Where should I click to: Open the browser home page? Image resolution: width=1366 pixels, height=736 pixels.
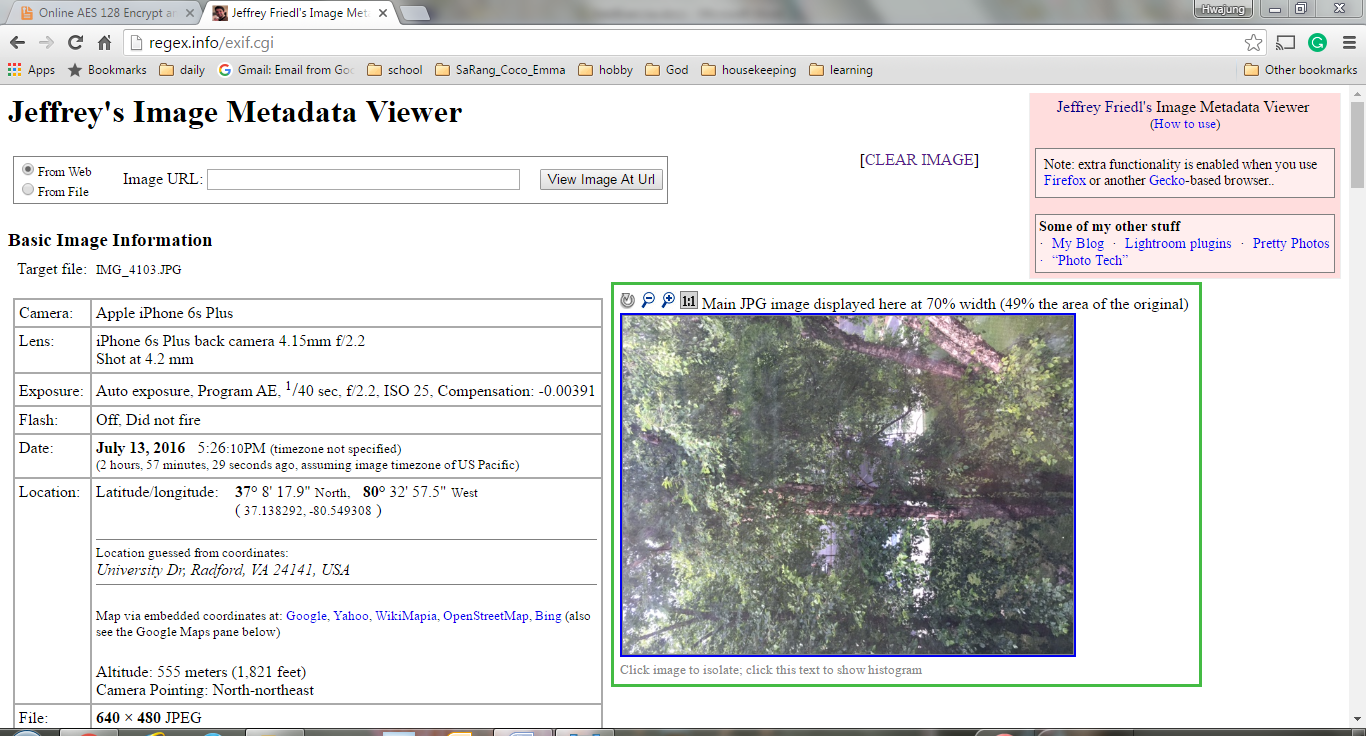click(104, 42)
